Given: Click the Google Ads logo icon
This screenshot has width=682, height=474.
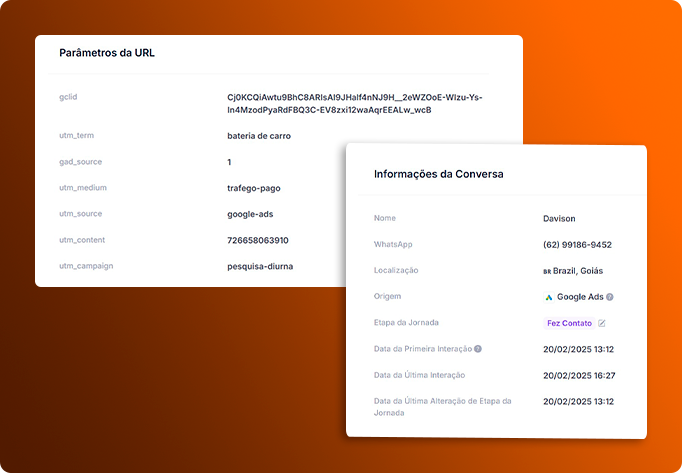Looking at the screenshot, I should [548, 297].
